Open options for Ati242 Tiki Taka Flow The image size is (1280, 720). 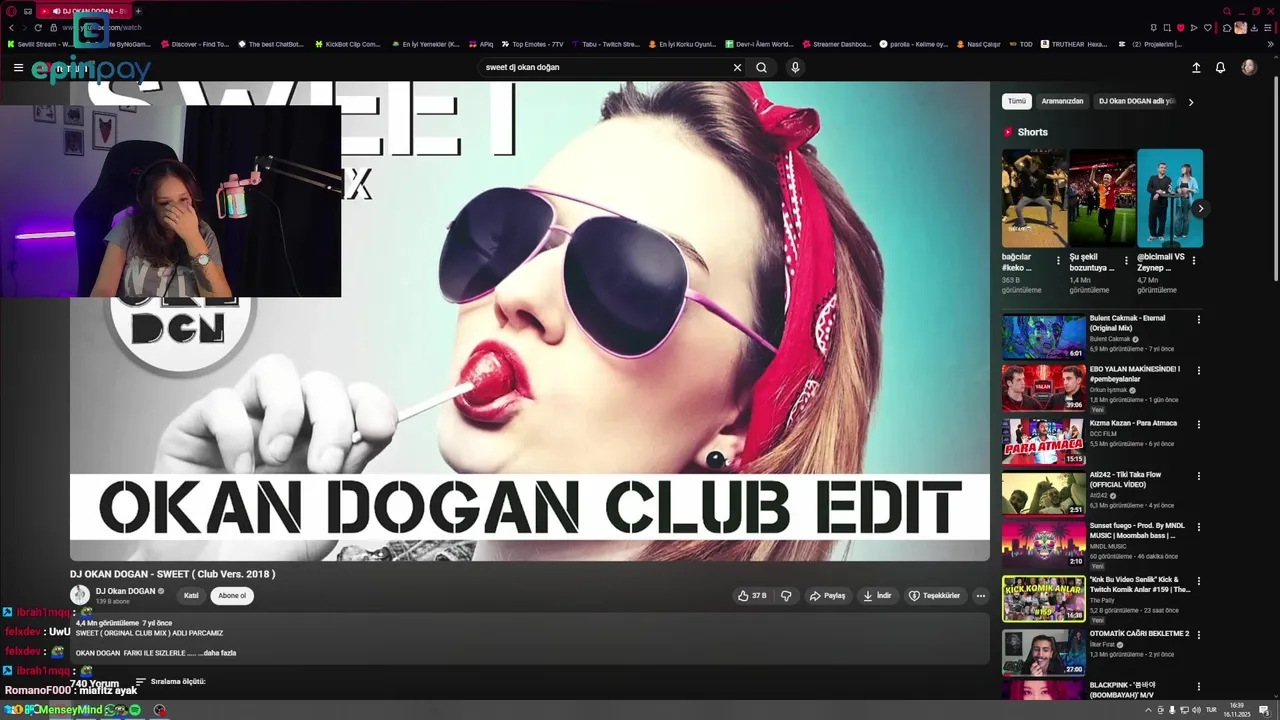pyautogui.click(x=1199, y=476)
